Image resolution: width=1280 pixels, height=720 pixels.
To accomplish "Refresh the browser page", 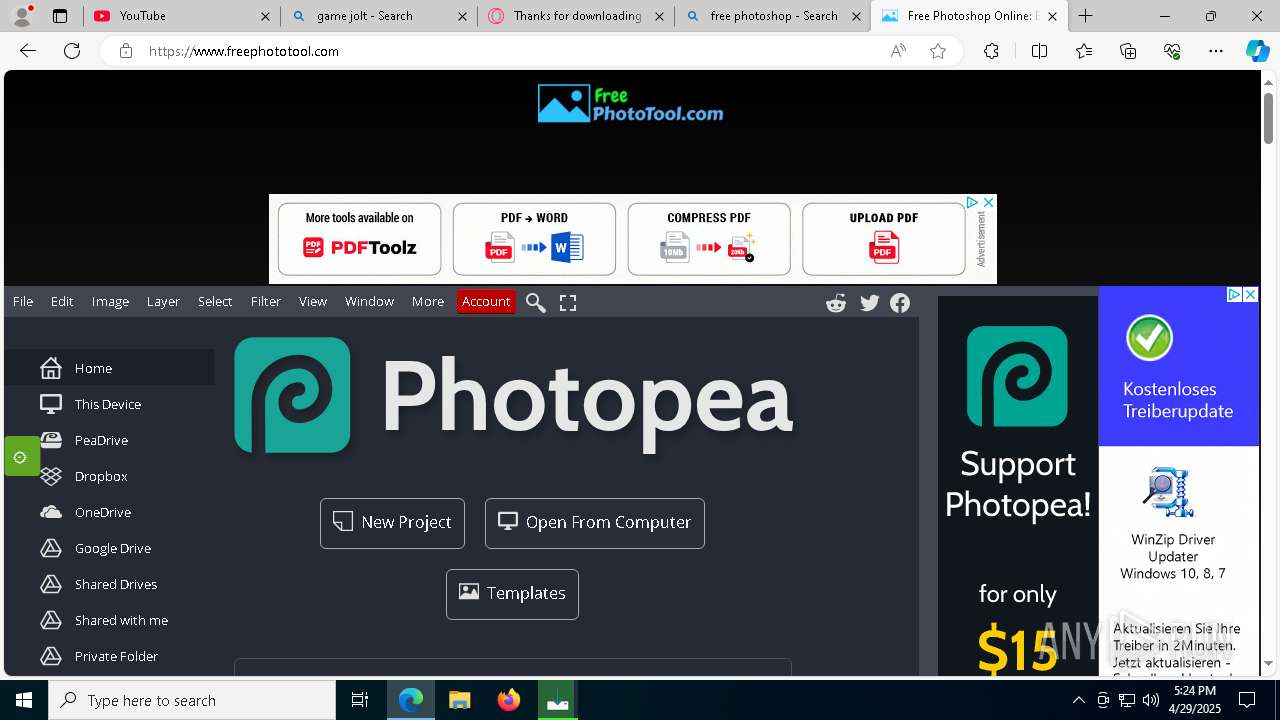I will tap(72, 51).
